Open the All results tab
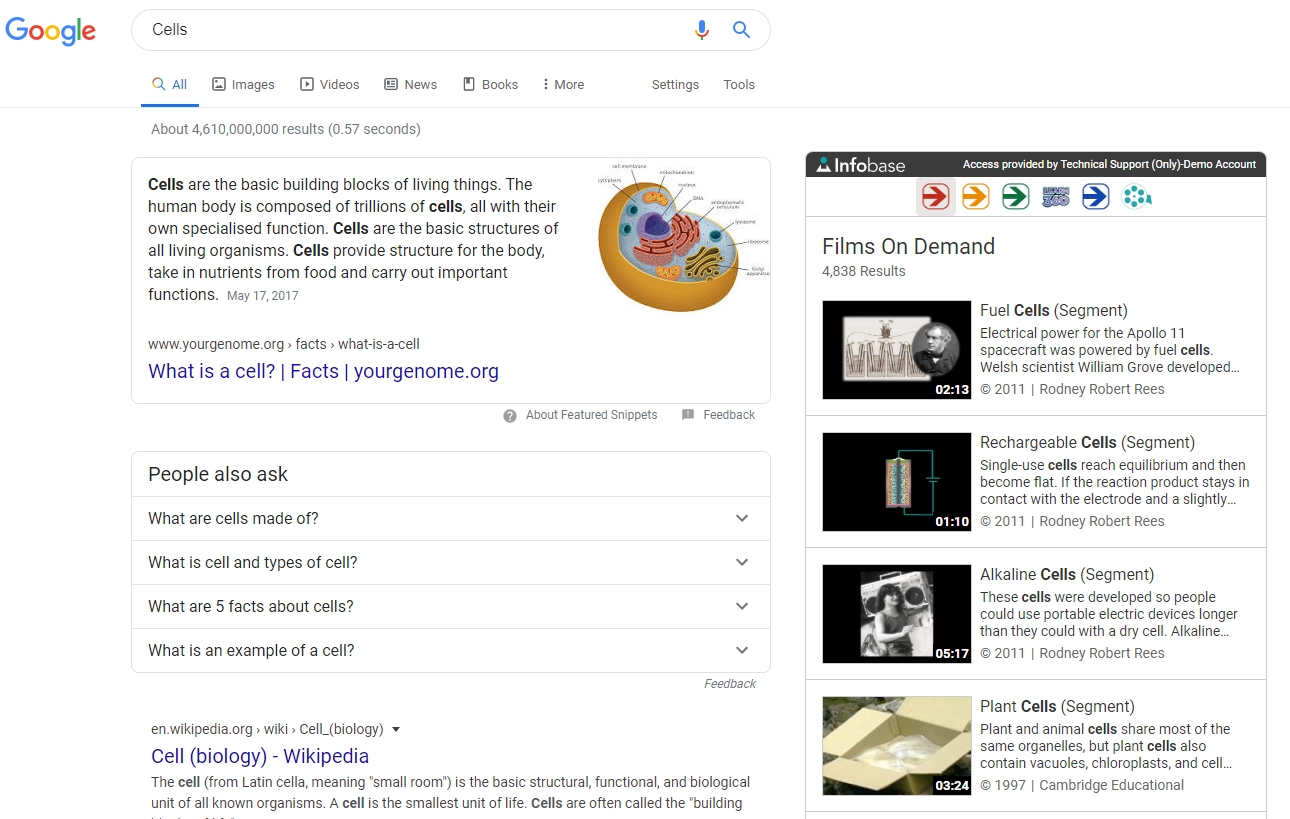 click(170, 85)
